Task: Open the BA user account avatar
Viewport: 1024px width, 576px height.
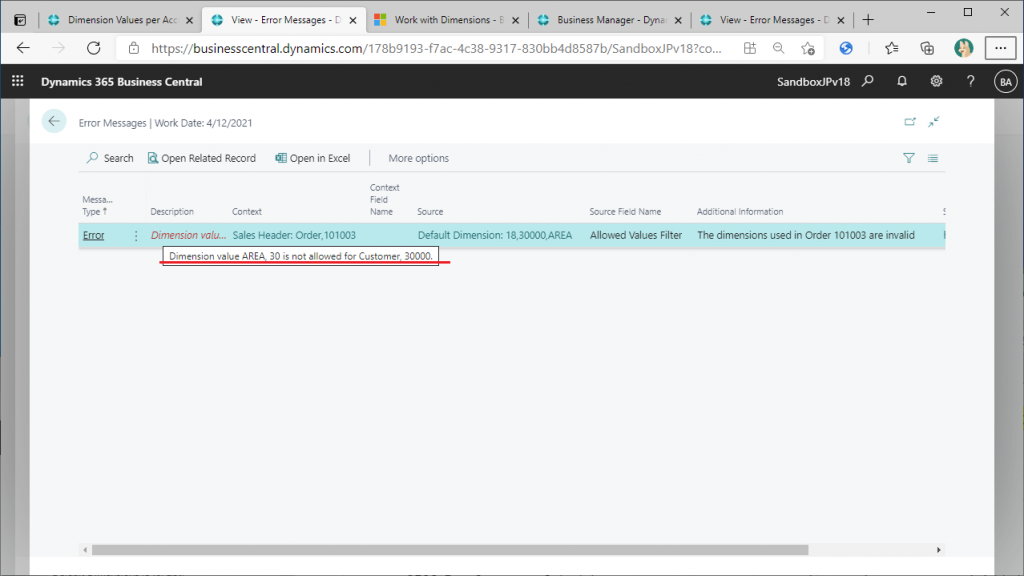Action: 1005,82
